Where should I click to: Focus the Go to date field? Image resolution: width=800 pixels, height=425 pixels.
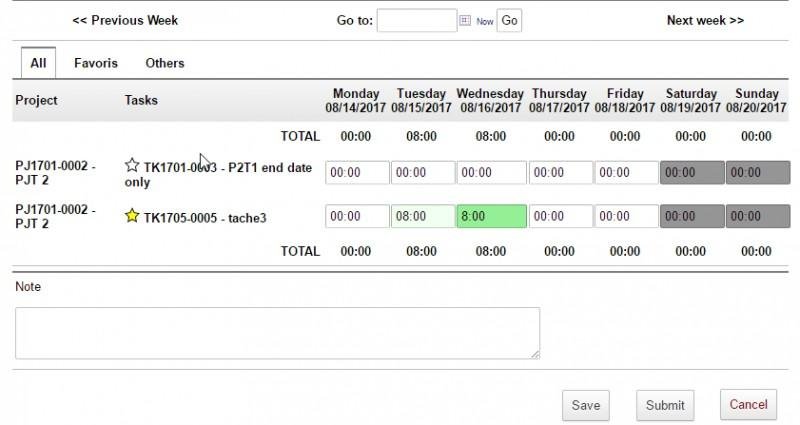(417, 20)
